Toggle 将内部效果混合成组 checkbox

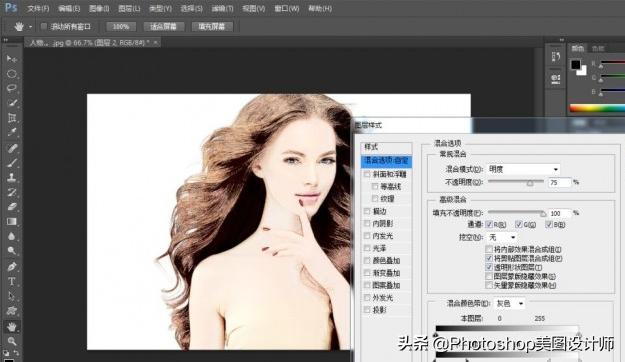pyautogui.click(x=489, y=249)
